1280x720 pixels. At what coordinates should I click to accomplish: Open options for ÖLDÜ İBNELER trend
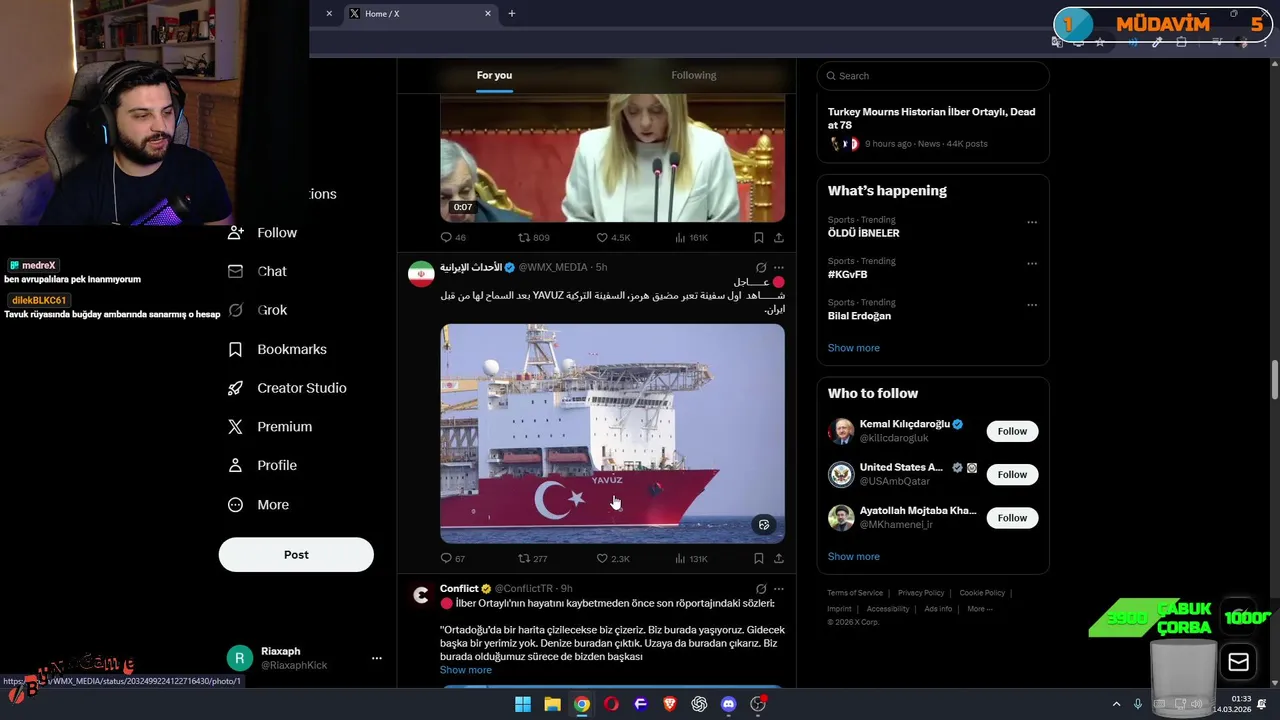[x=1032, y=222]
